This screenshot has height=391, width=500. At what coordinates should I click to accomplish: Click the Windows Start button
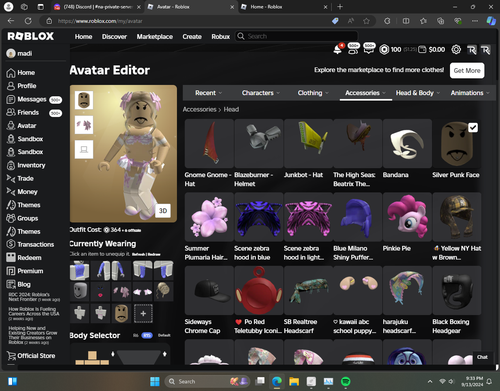click(x=155, y=381)
